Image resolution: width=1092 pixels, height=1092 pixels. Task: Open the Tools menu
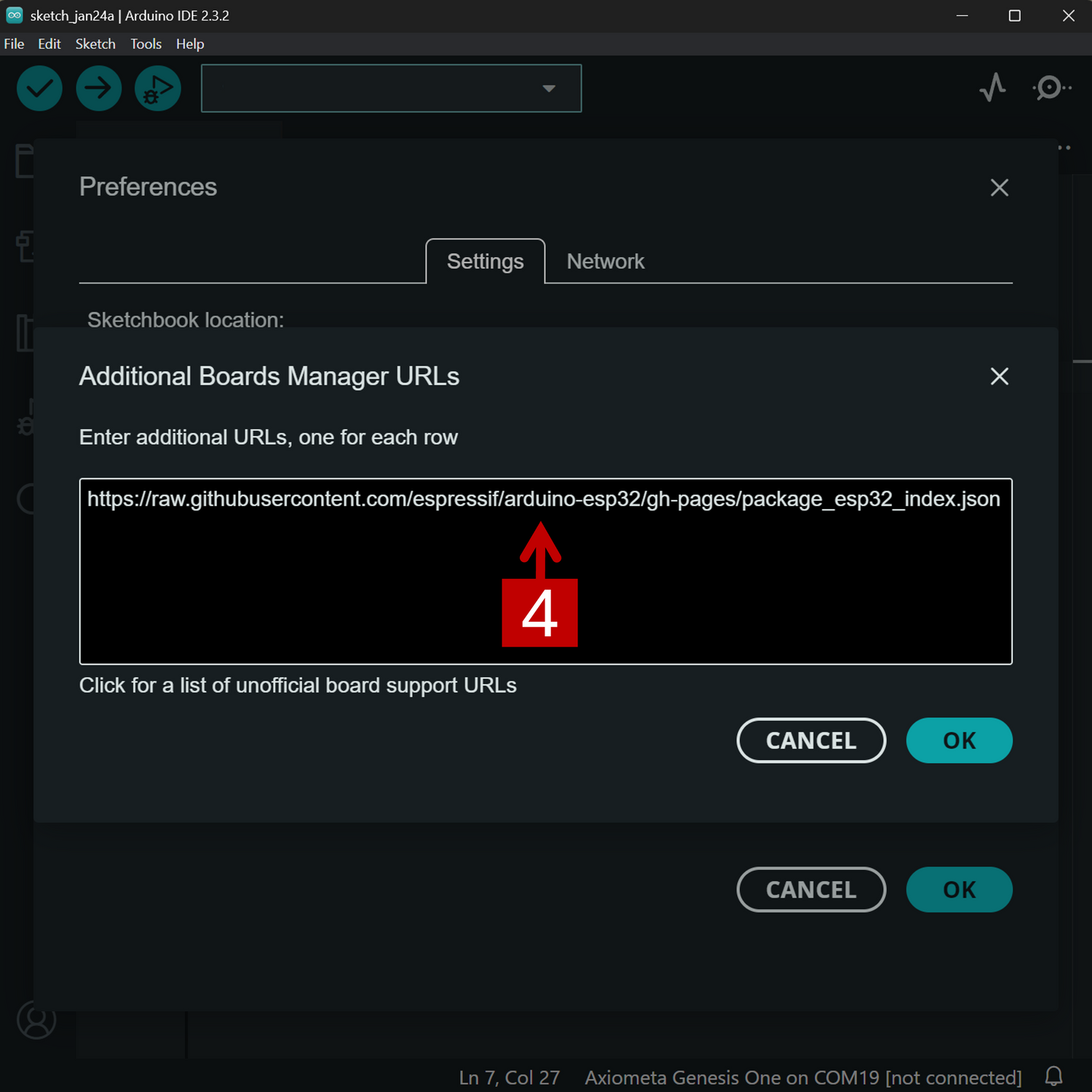[146, 44]
